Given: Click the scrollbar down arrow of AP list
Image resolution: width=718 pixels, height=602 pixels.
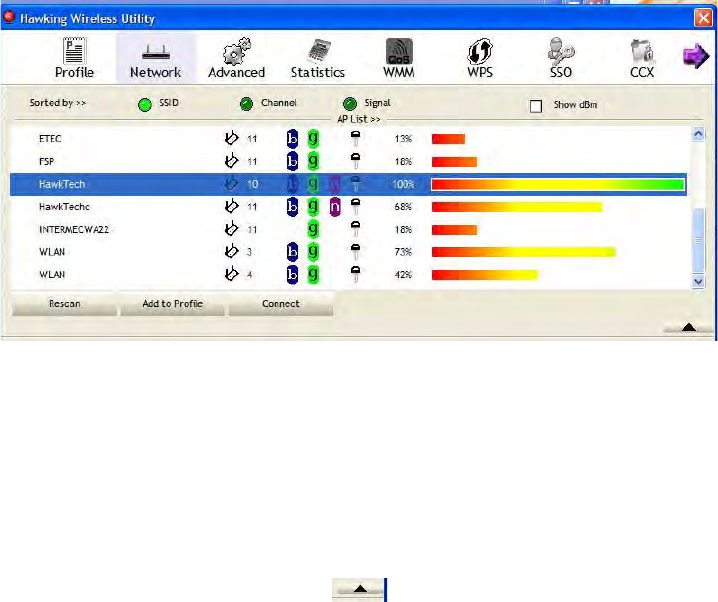Looking at the screenshot, I should click(698, 281).
